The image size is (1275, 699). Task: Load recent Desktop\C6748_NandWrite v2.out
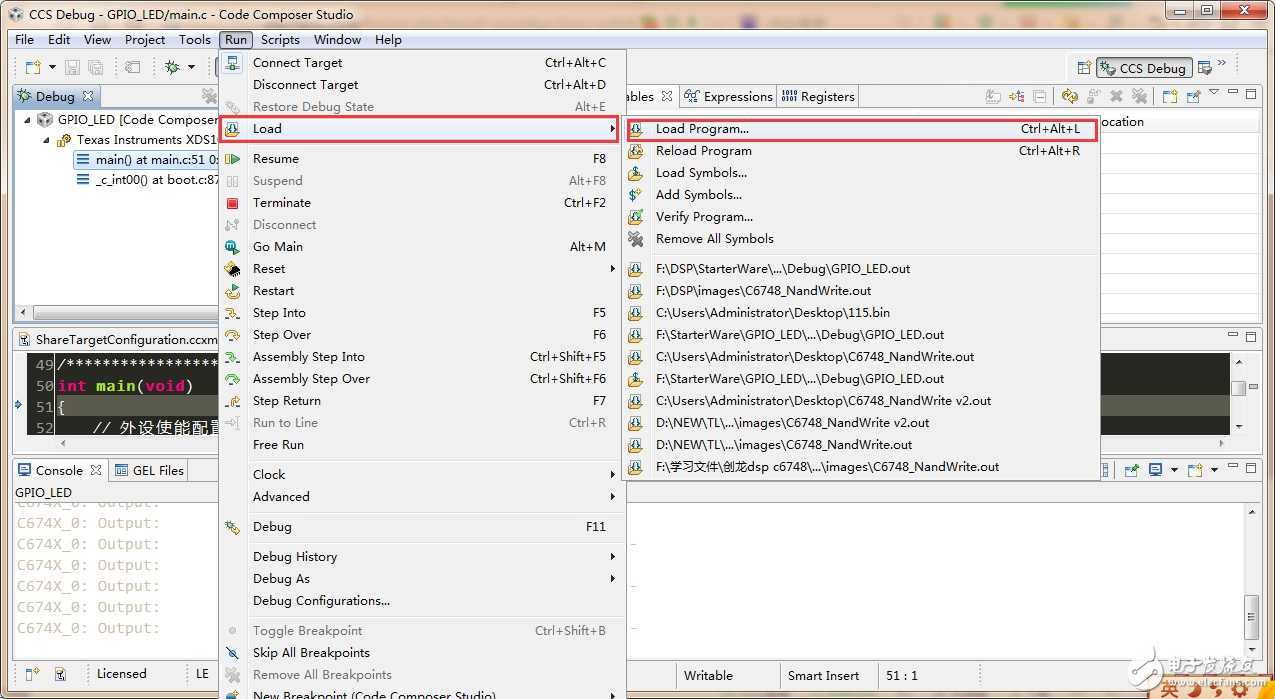coord(861,401)
